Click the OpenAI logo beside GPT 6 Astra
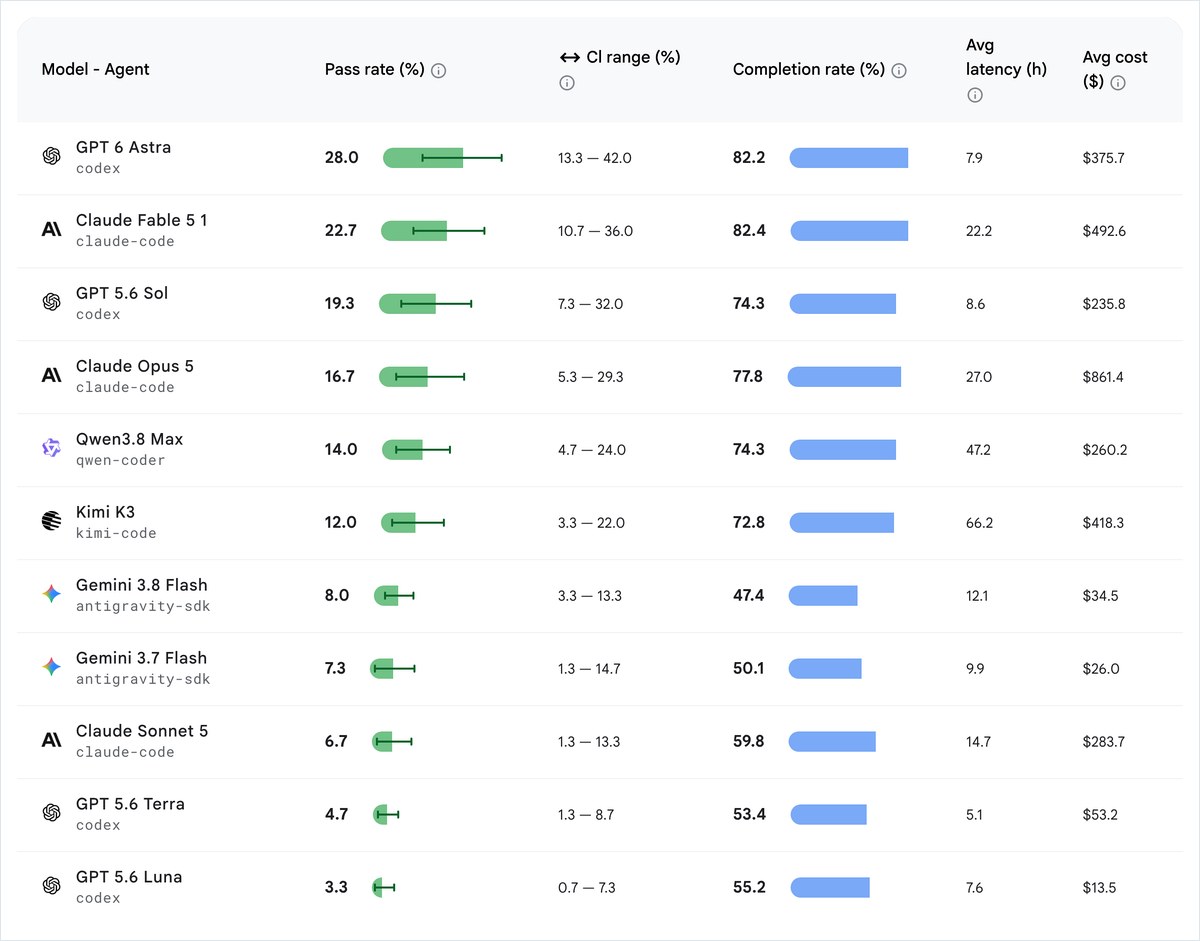This screenshot has height=941, width=1200. click(x=51, y=157)
